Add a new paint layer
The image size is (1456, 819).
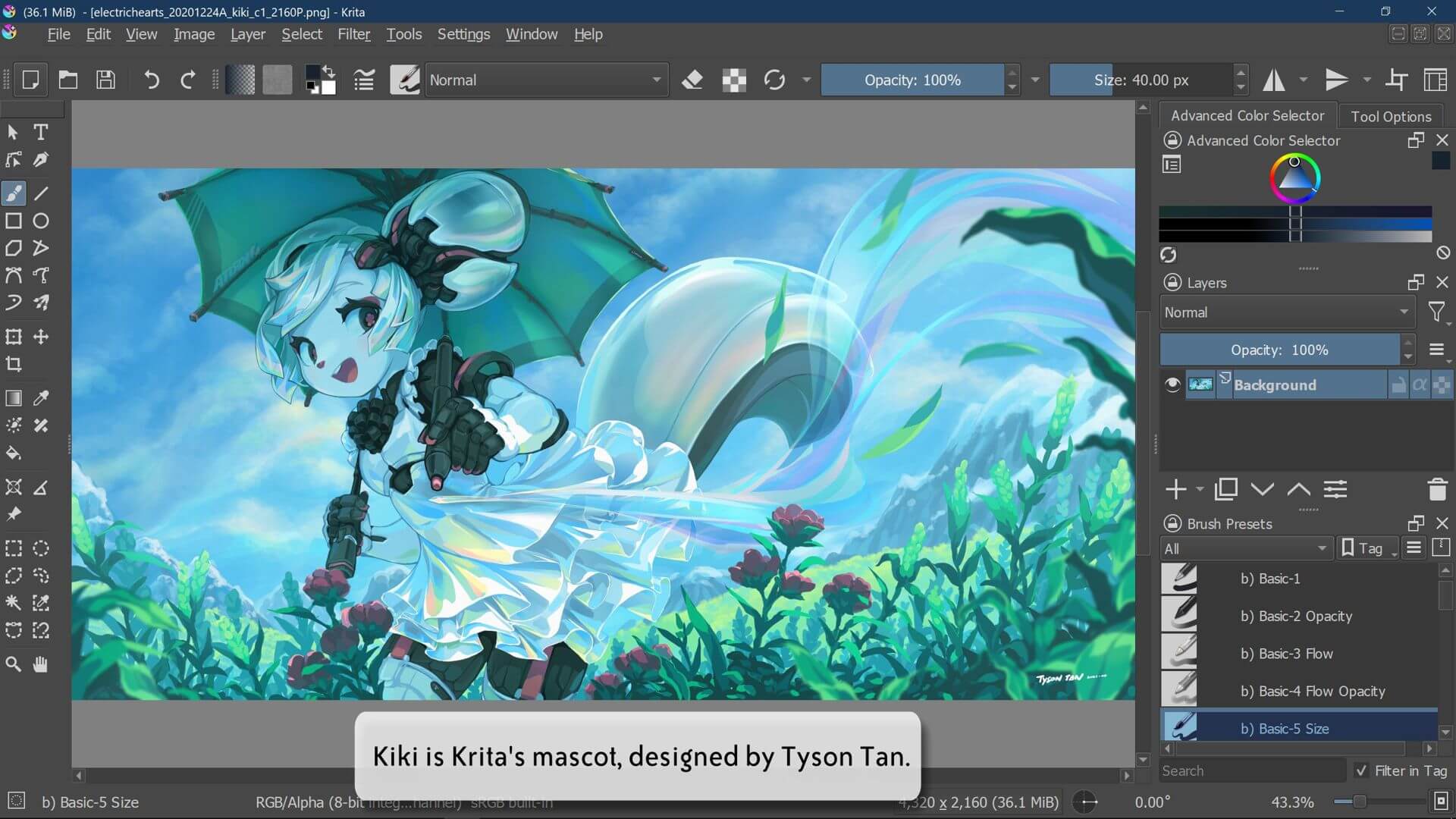point(1175,489)
